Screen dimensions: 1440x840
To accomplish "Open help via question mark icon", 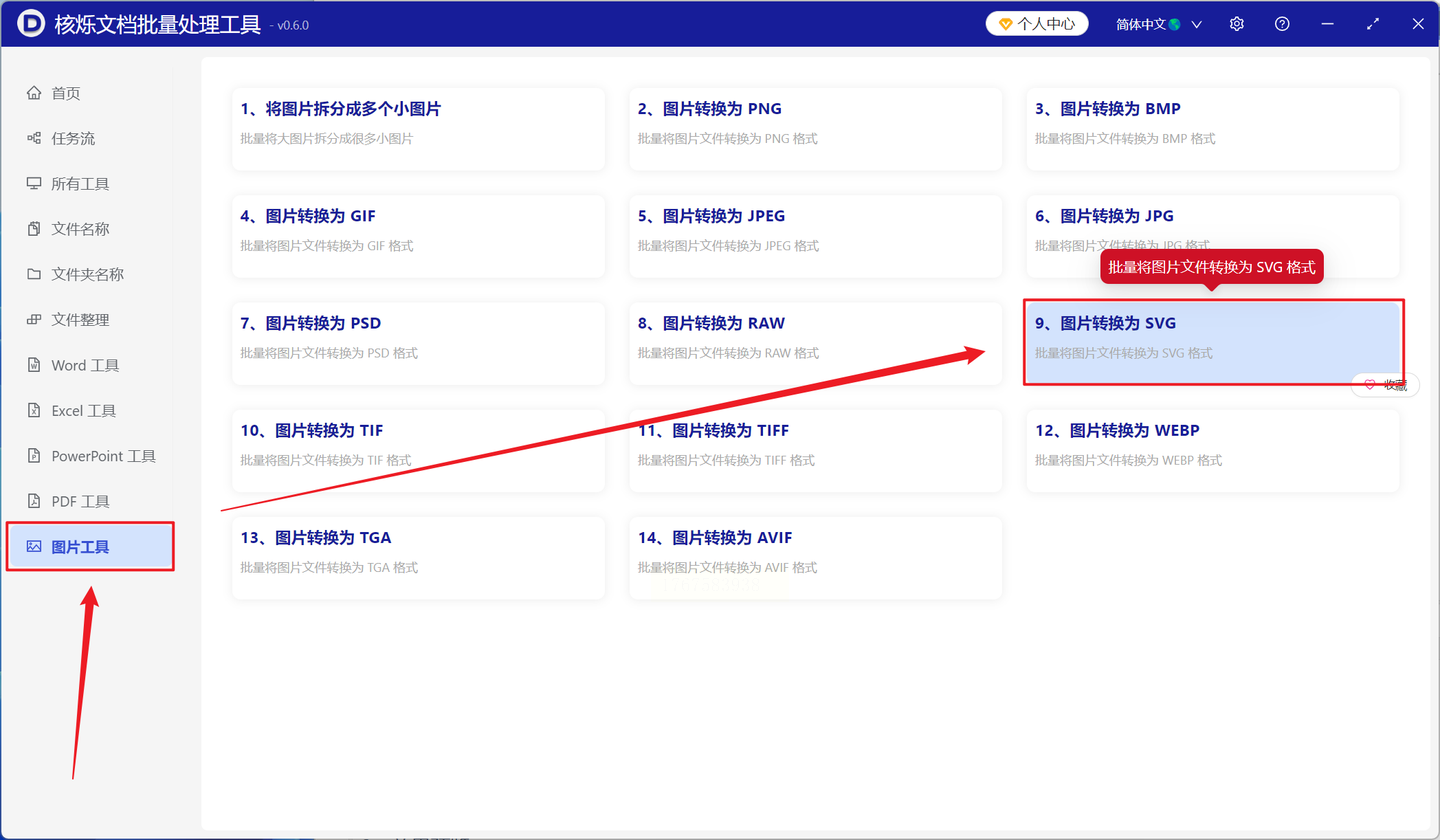I will pos(1282,24).
